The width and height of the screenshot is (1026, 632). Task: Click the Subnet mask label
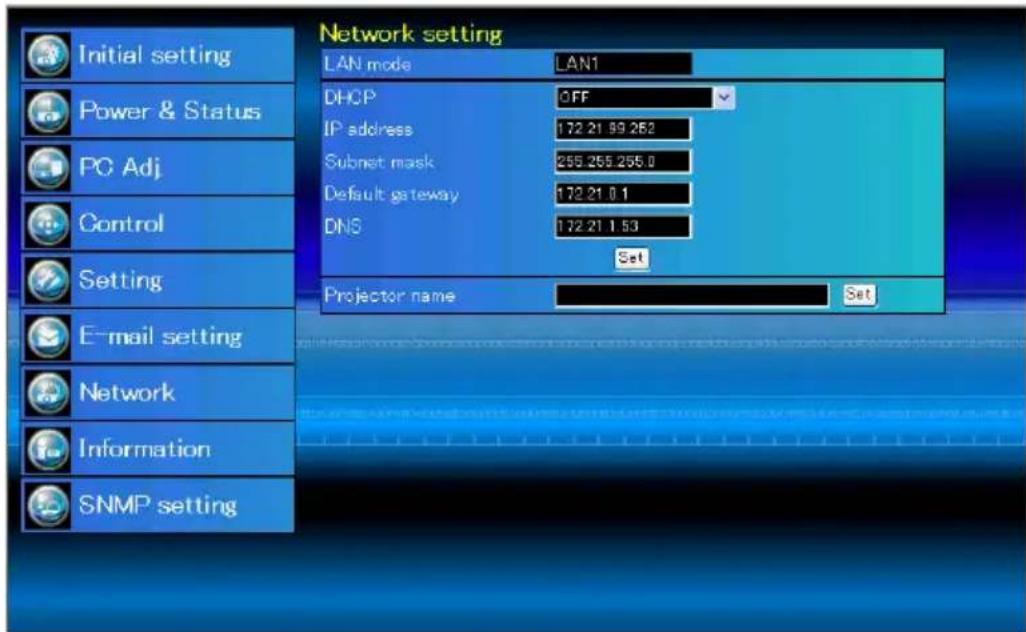tap(379, 162)
